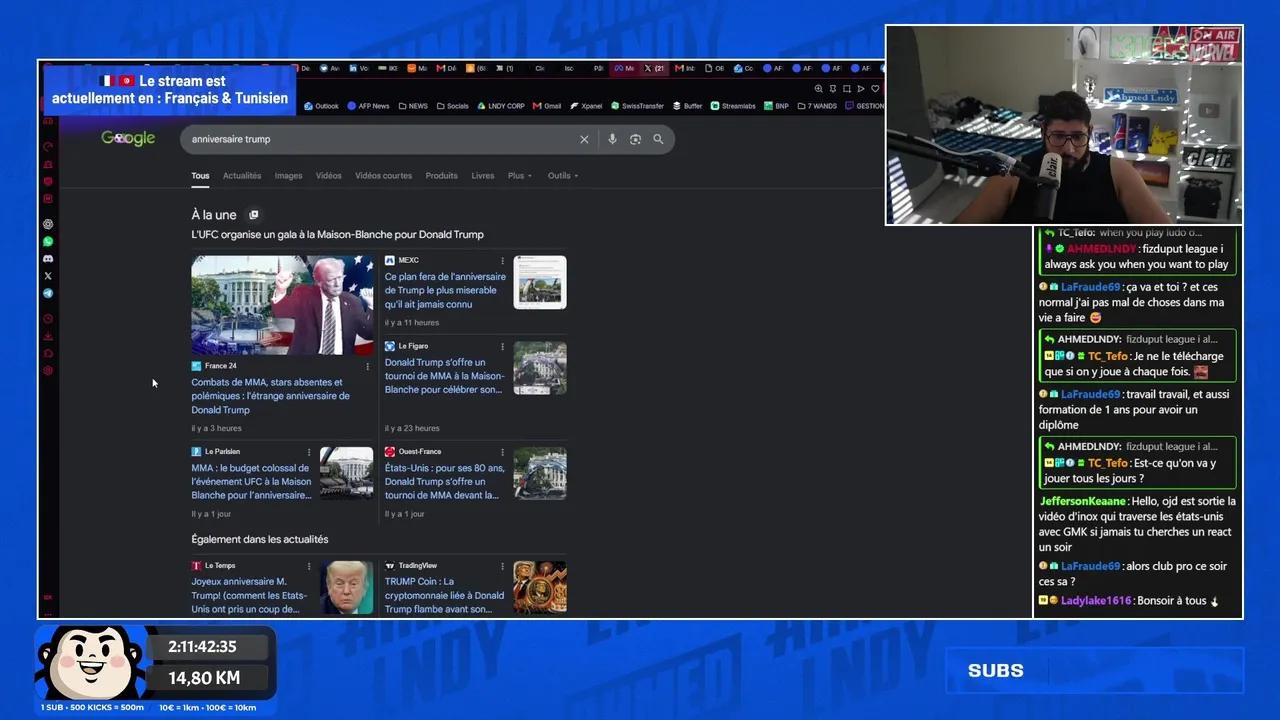
Task: Switch to the X browser tab
Action: pos(654,68)
